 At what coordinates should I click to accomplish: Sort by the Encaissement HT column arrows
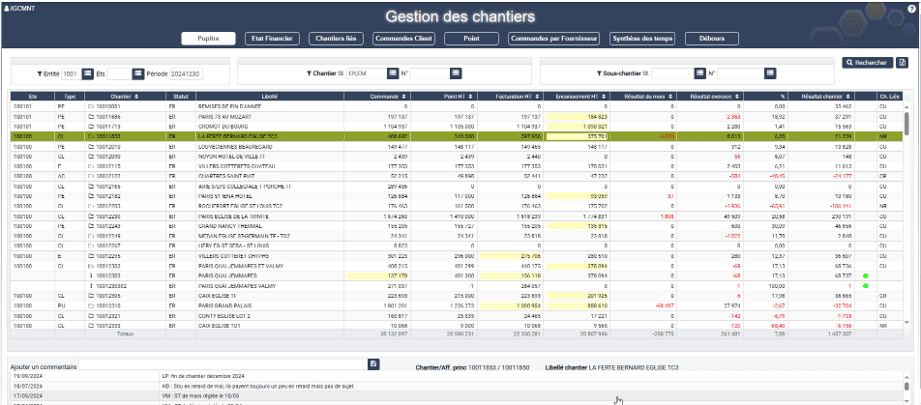point(603,96)
